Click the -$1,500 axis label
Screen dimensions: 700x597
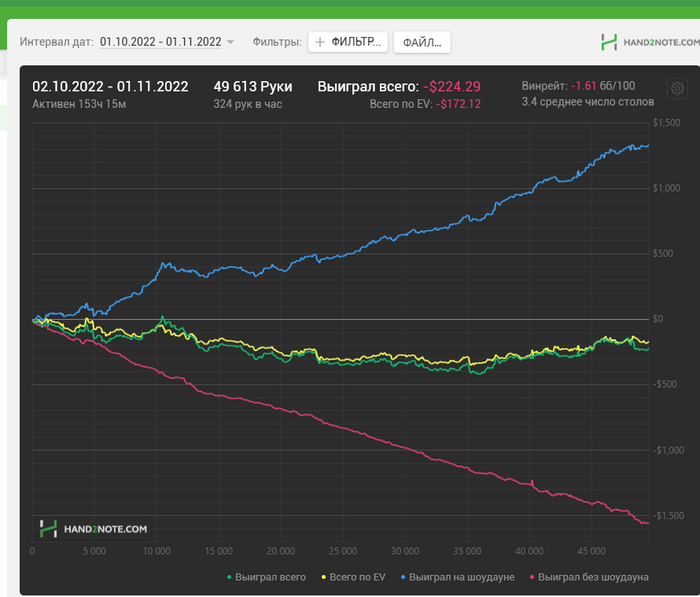pos(668,515)
